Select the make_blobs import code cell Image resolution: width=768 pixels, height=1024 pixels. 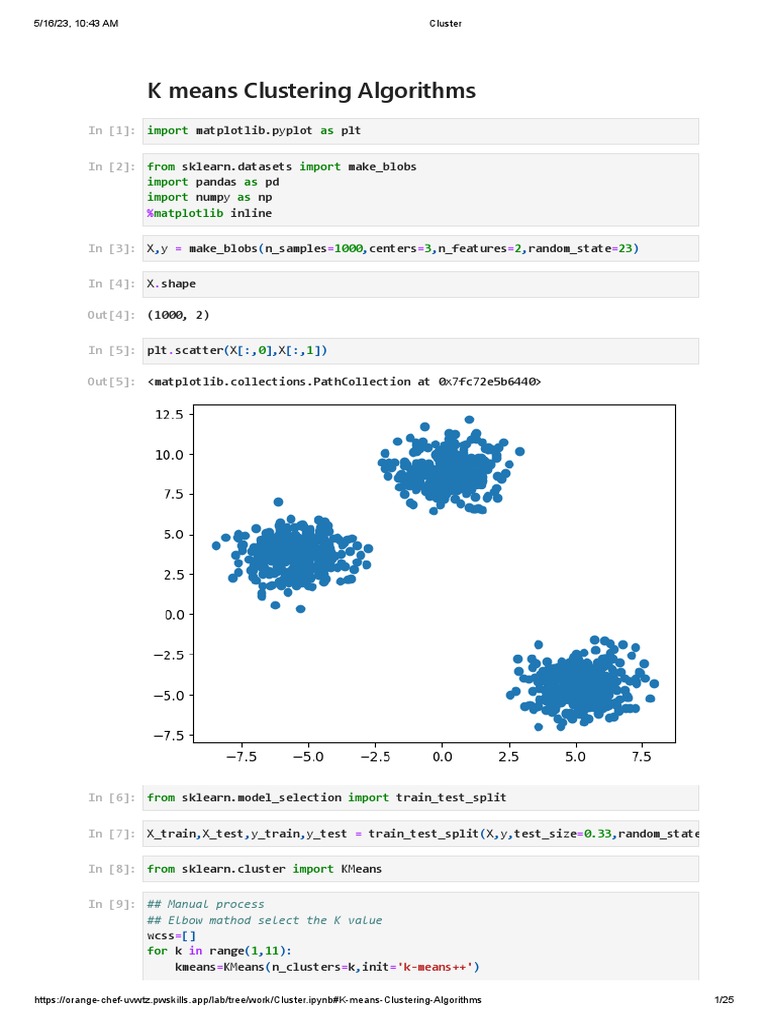(421, 189)
